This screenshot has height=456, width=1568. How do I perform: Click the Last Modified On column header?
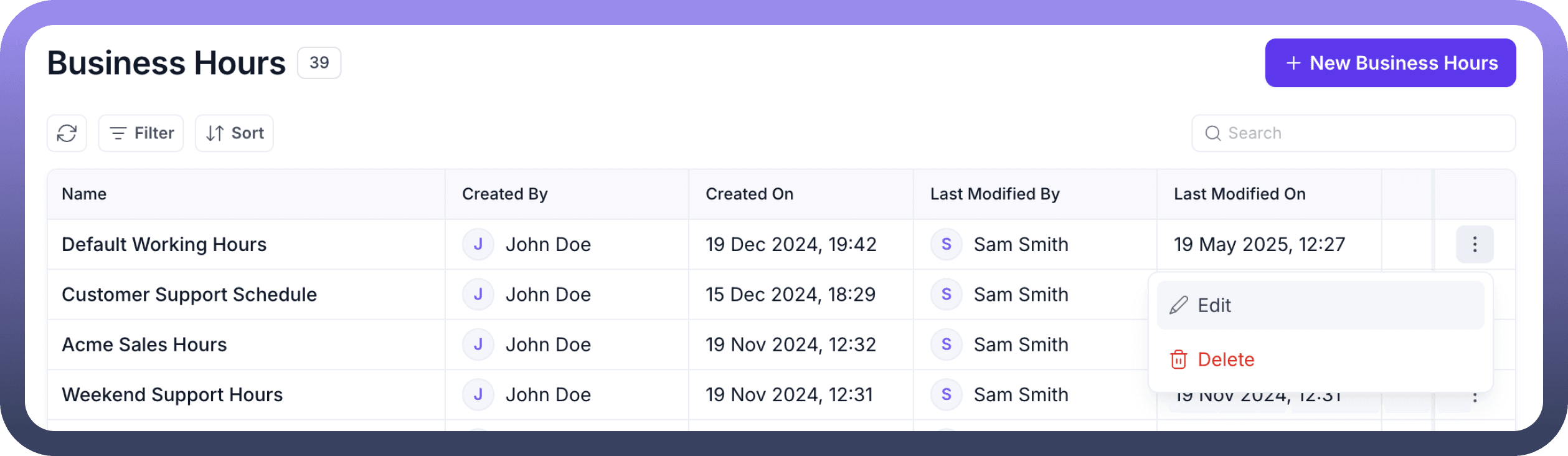1239,194
